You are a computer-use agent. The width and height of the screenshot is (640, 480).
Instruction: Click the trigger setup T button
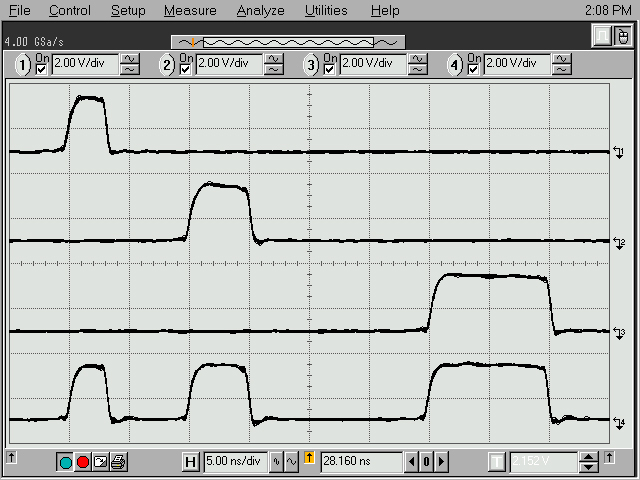[x=497, y=461]
